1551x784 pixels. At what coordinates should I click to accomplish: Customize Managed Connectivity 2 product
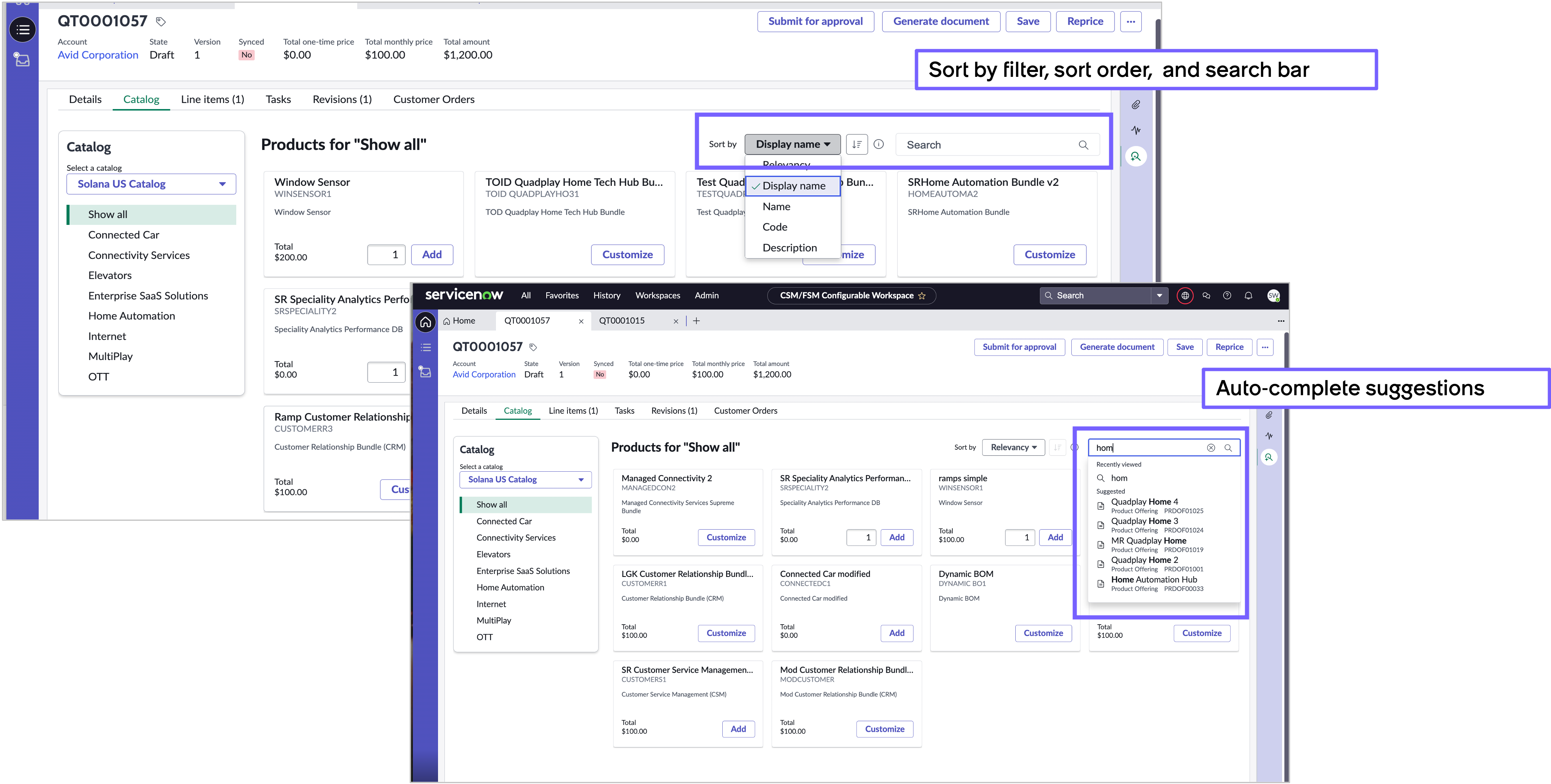click(x=726, y=538)
